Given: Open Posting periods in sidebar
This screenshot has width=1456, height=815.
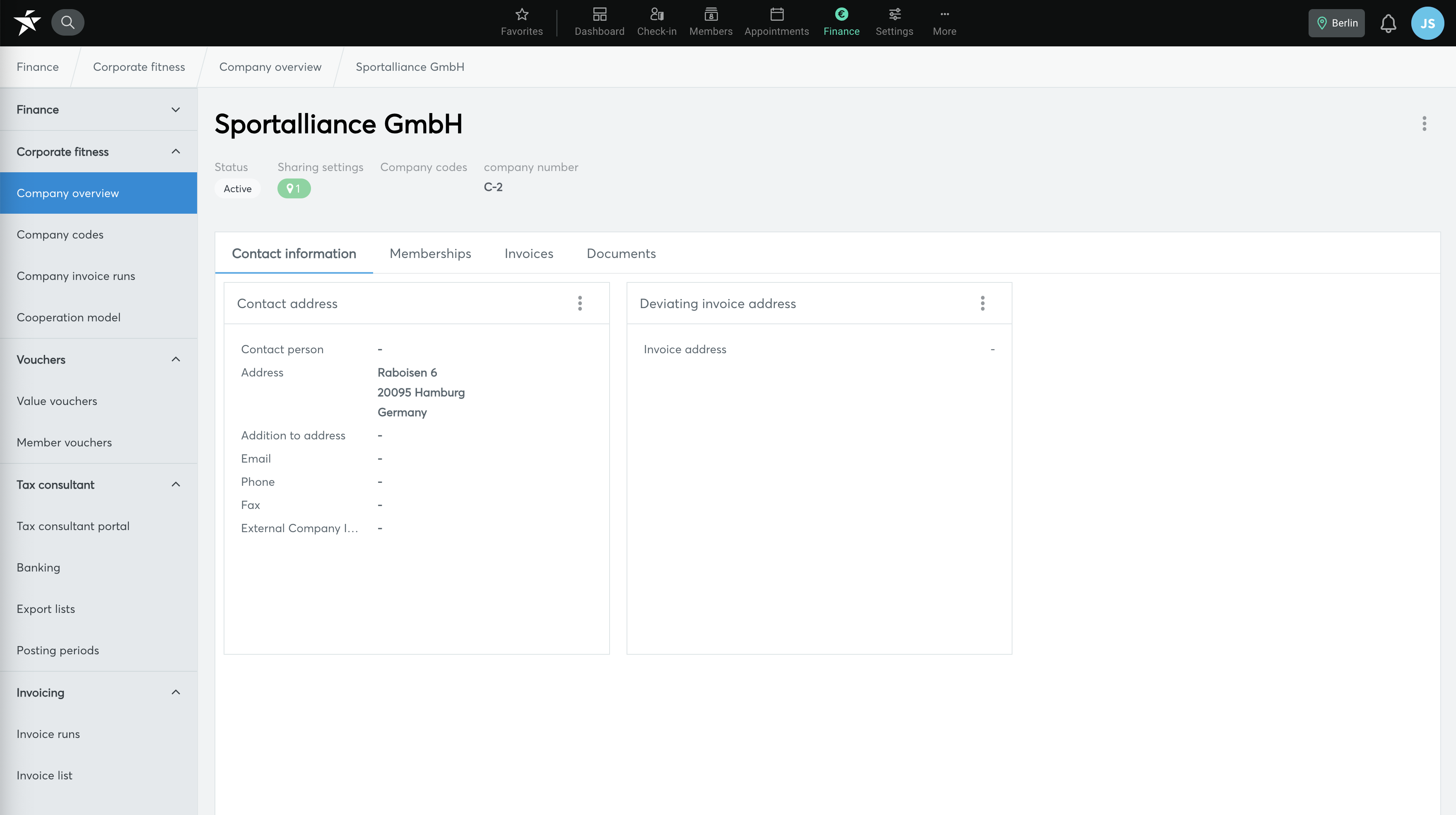Looking at the screenshot, I should point(99,651).
